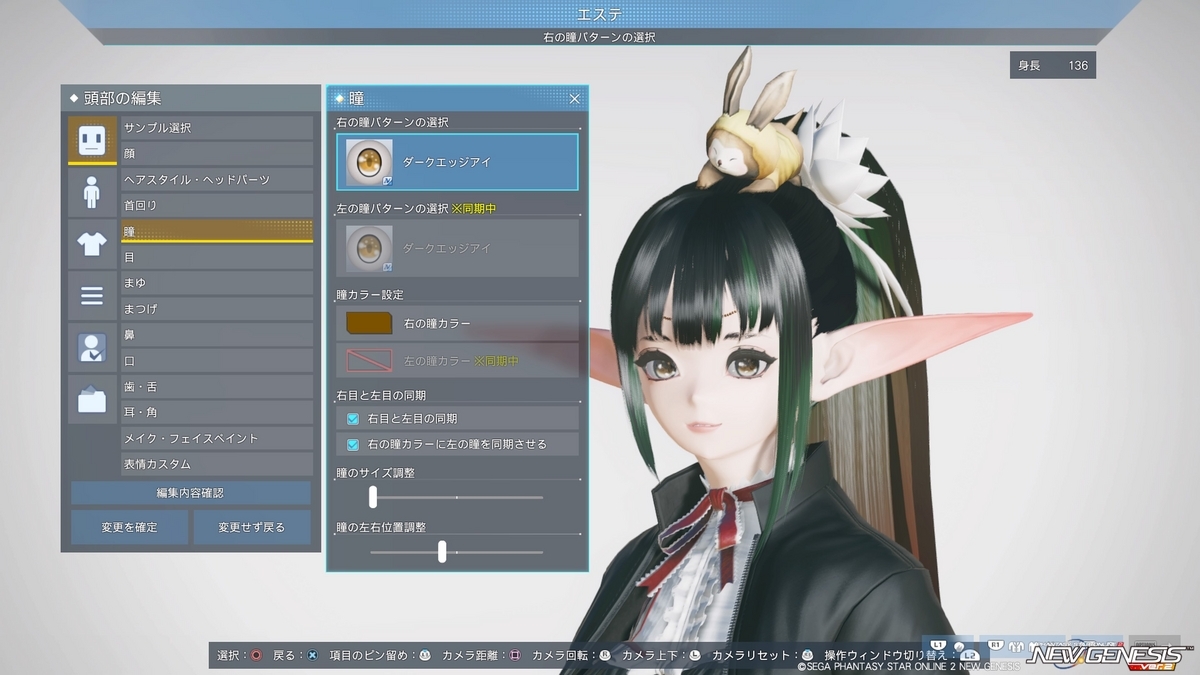Toggle 右の瞳カラーに左の瞳を同期させる checkbox
This screenshot has height=675, width=1200.
tap(353, 444)
